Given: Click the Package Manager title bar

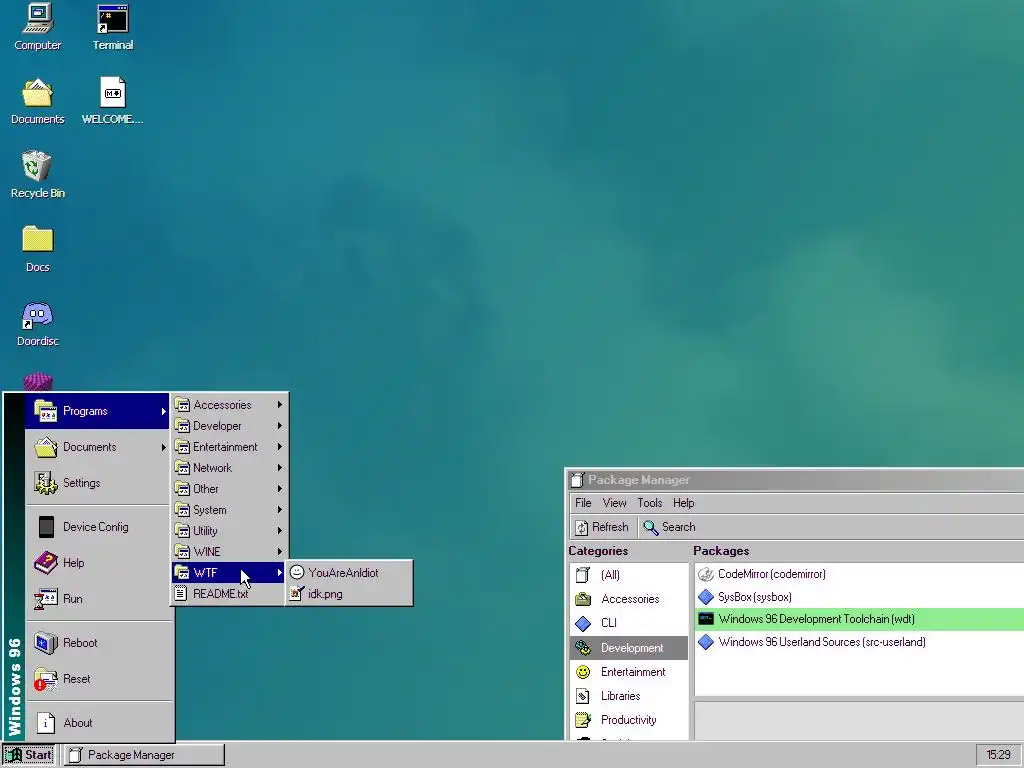Looking at the screenshot, I should tap(795, 480).
